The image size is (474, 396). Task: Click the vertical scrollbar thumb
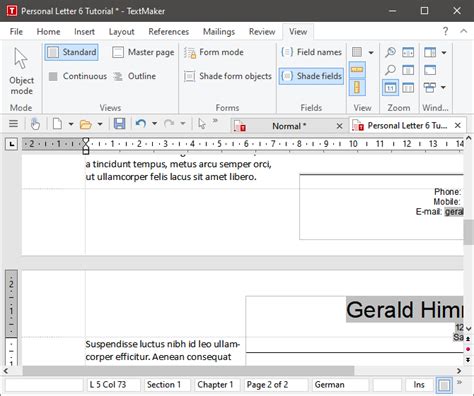pos(469,232)
